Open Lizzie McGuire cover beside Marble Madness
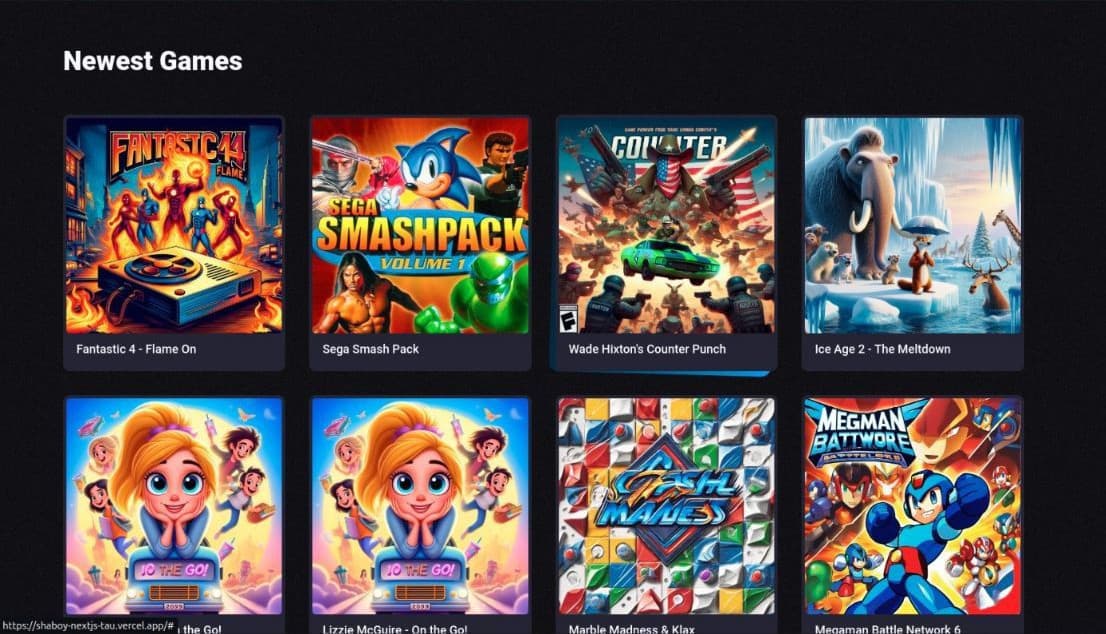This screenshot has width=1106, height=634. pos(420,506)
